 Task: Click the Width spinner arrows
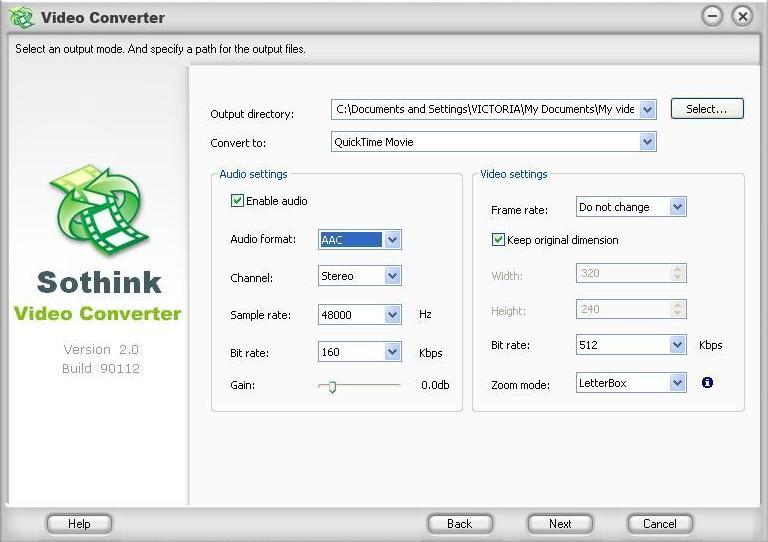tap(677, 273)
